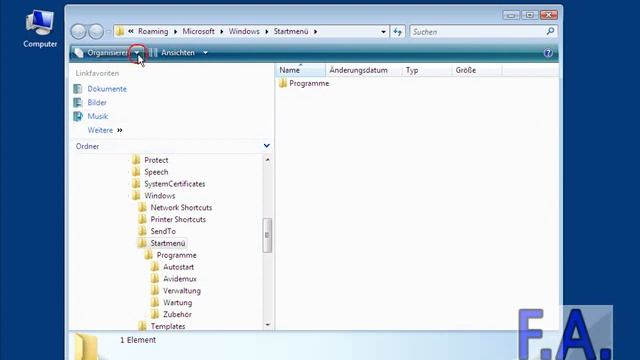Expand the arrow after Microsoft in breadcrumb

(222, 31)
